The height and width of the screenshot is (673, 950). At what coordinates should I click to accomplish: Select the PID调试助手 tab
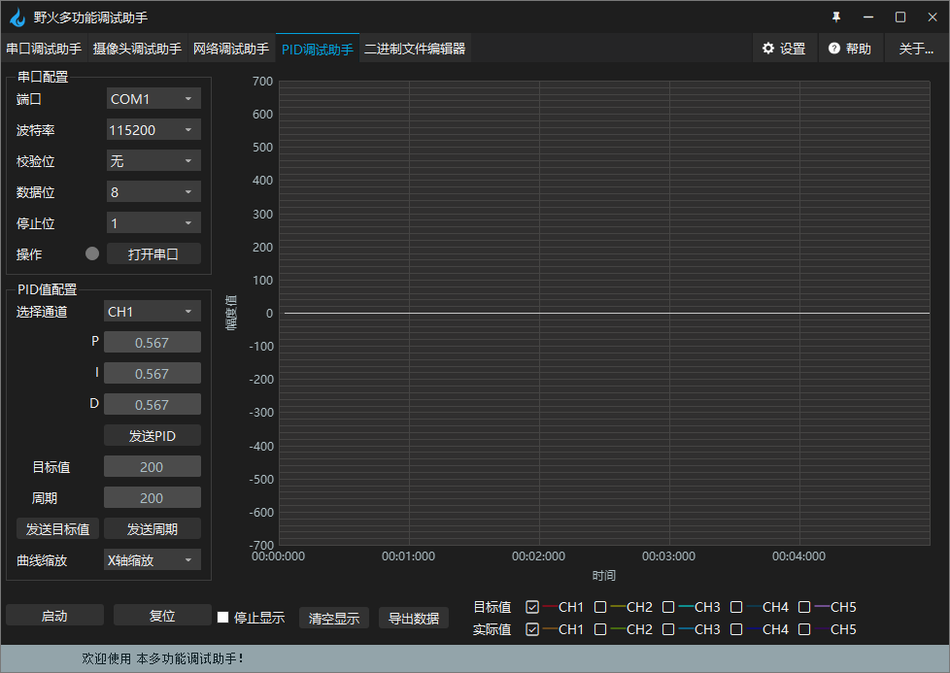[317, 48]
